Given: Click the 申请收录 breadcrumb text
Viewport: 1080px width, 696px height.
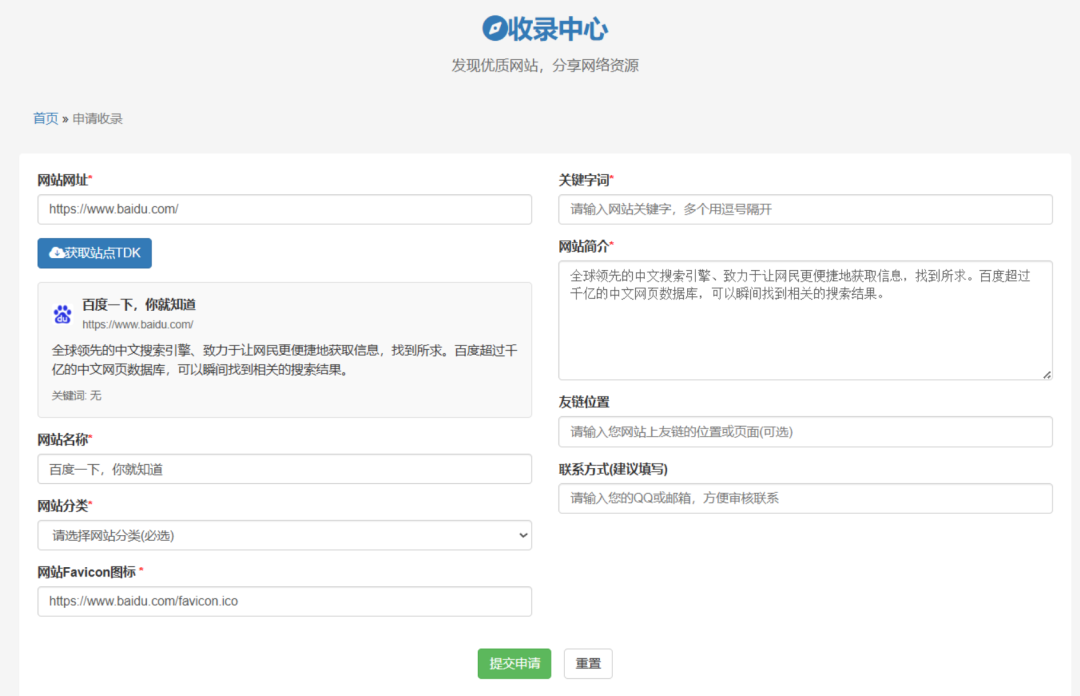Looking at the screenshot, I should (97, 119).
